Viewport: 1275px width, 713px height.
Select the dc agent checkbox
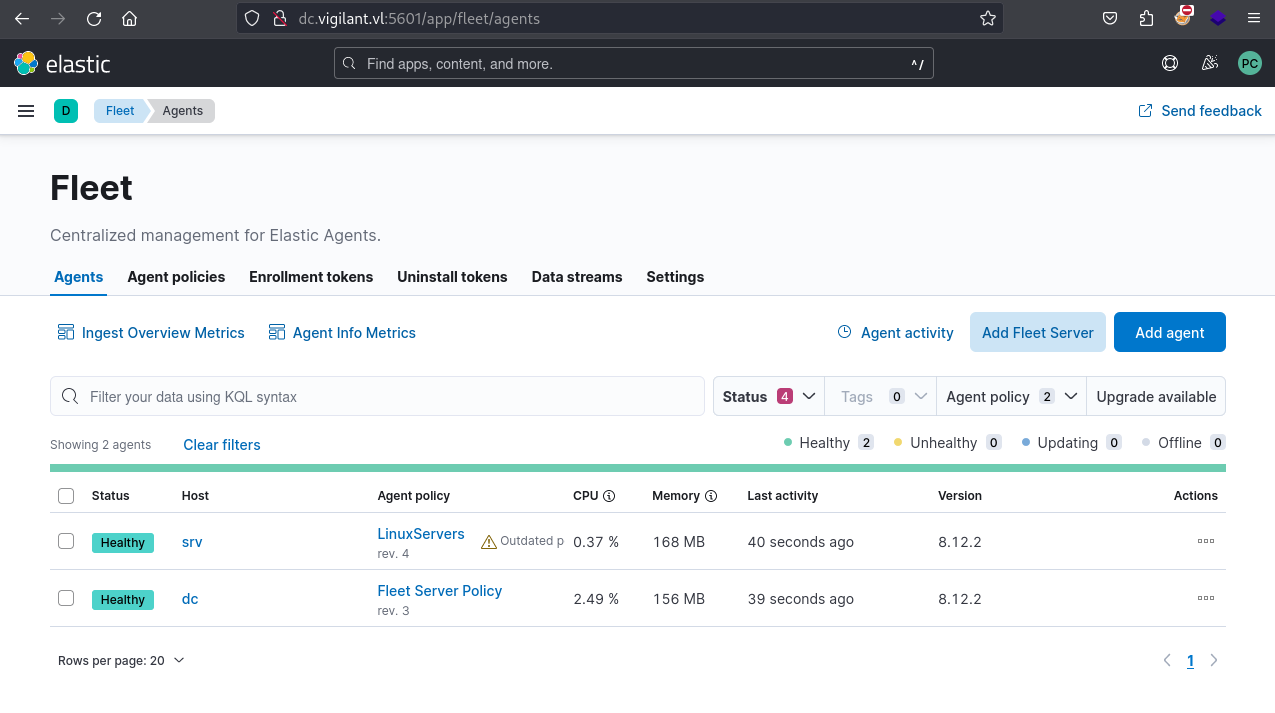66,598
